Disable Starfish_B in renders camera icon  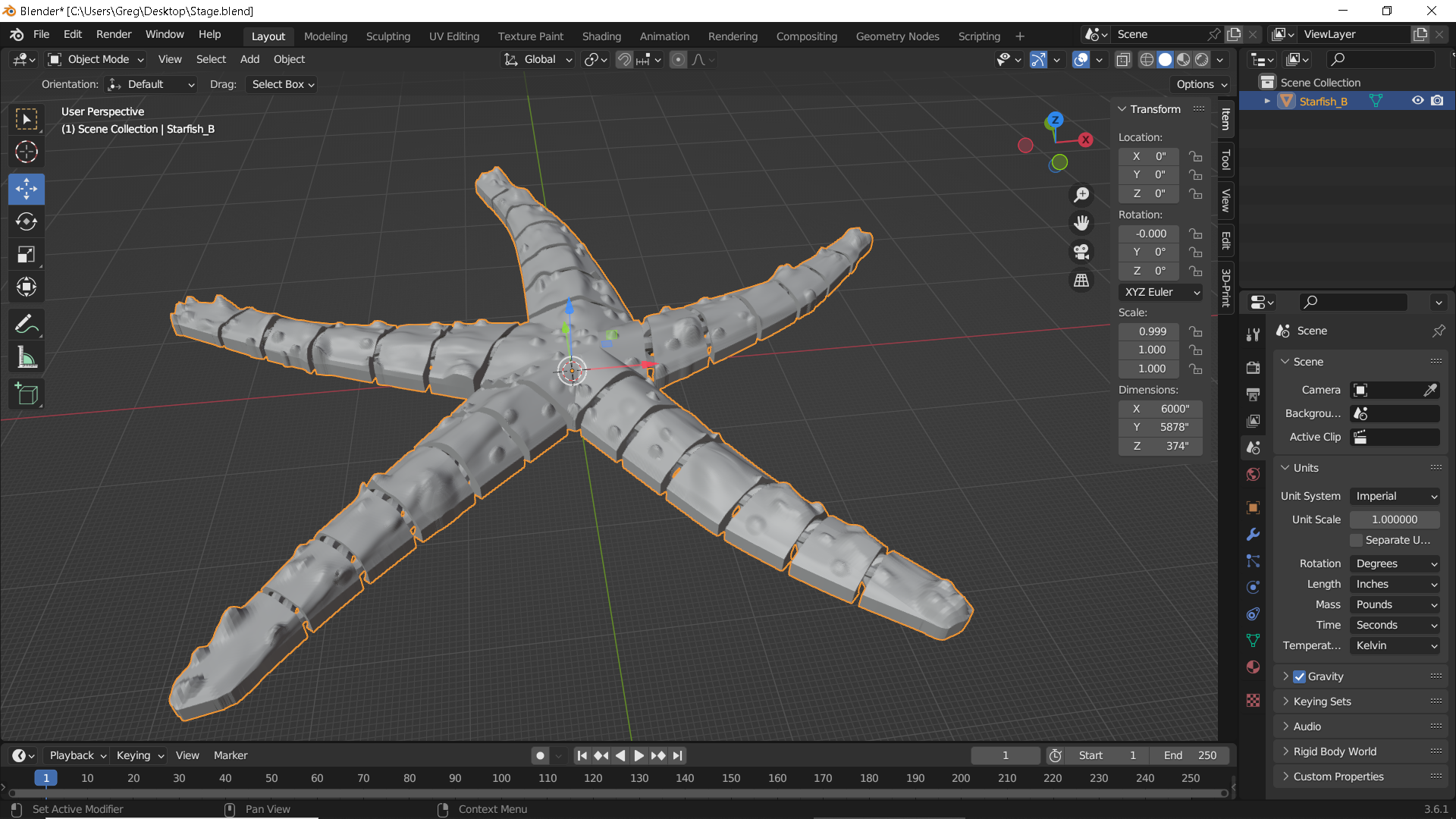click(x=1437, y=101)
